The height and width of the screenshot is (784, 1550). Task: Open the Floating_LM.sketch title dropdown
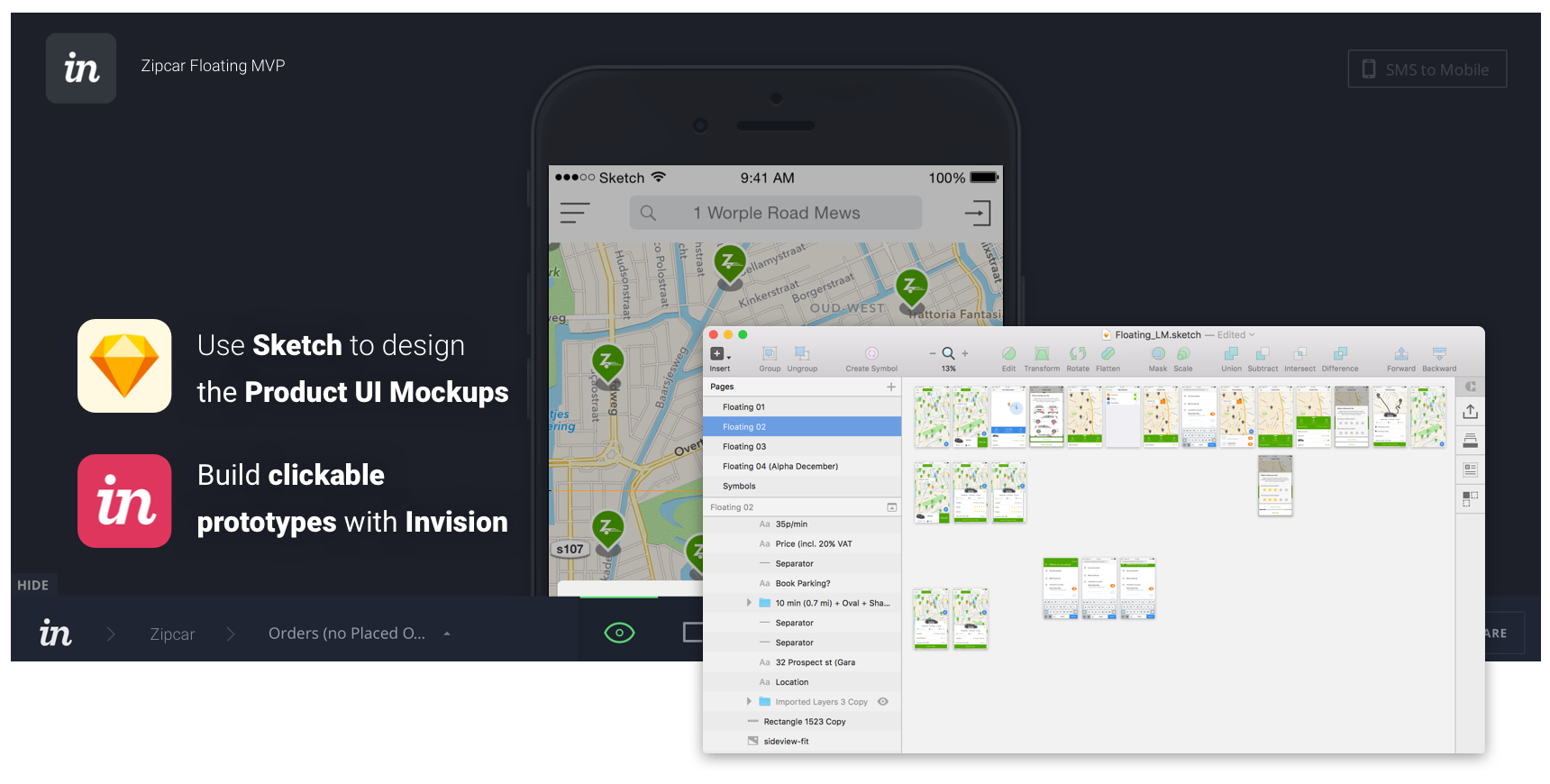point(1252,335)
